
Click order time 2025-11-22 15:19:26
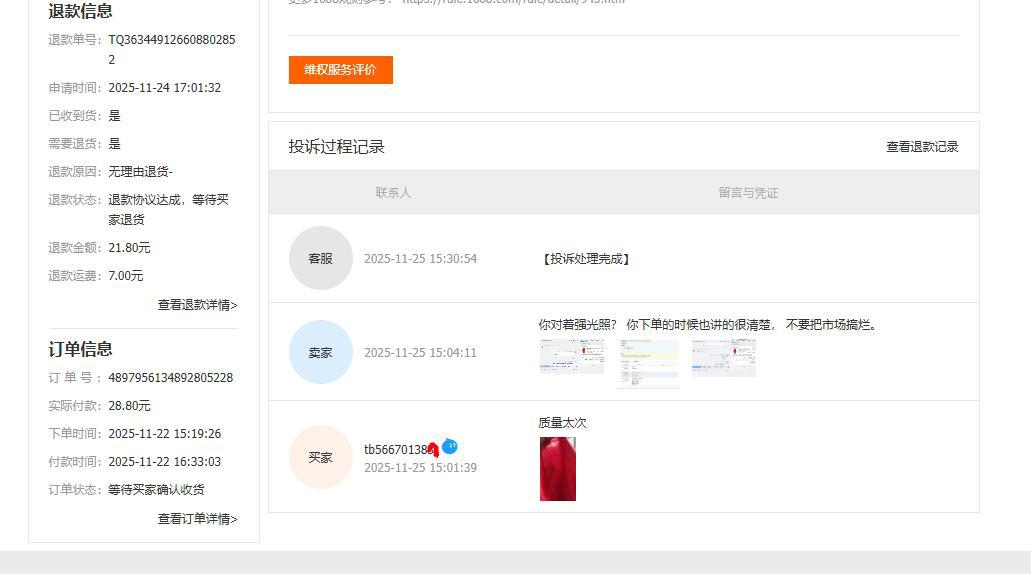164,434
